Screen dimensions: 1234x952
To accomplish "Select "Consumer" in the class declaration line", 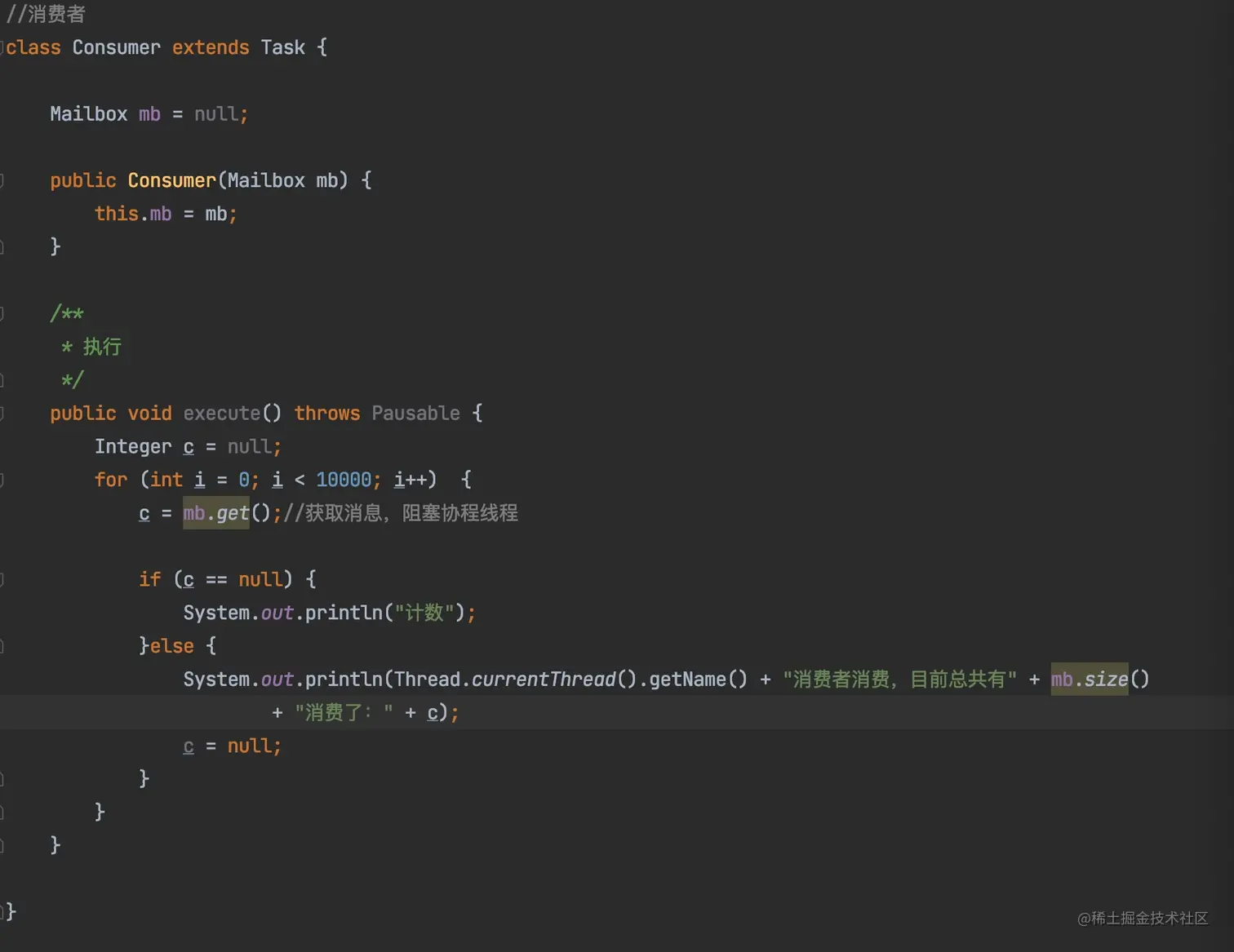I will point(117,47).
